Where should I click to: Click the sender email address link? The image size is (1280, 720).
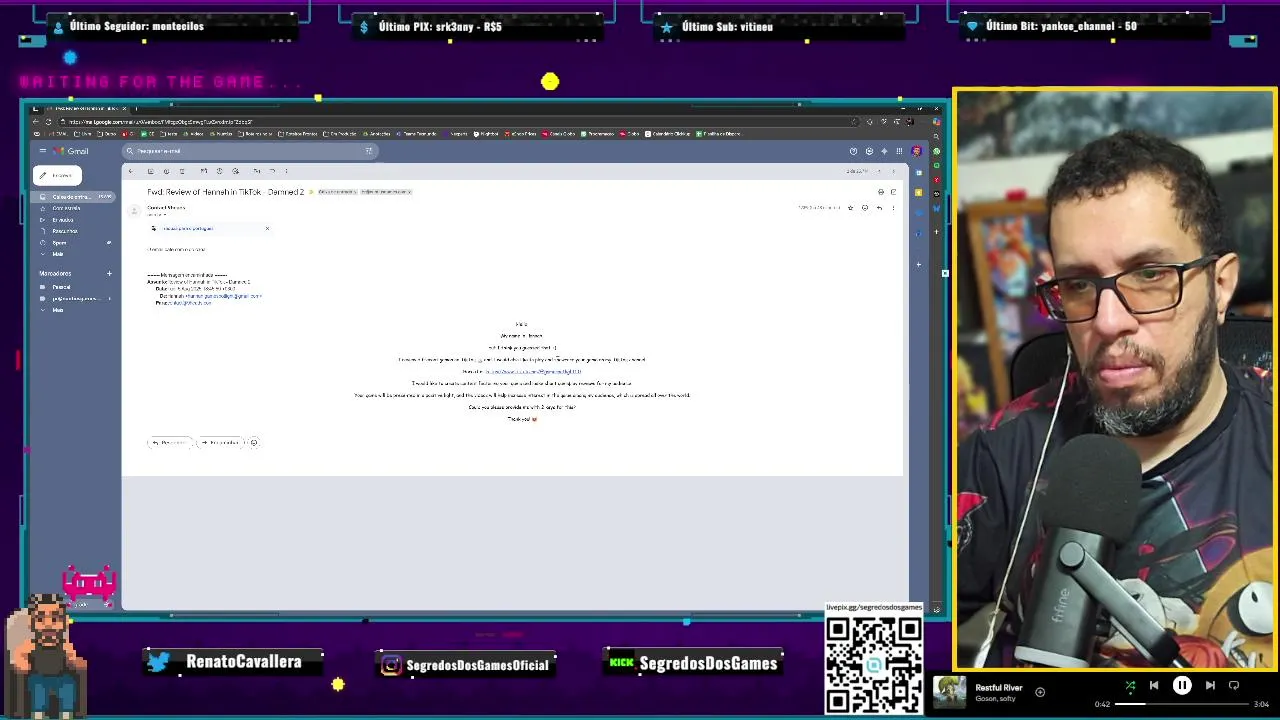coord(224,296)
